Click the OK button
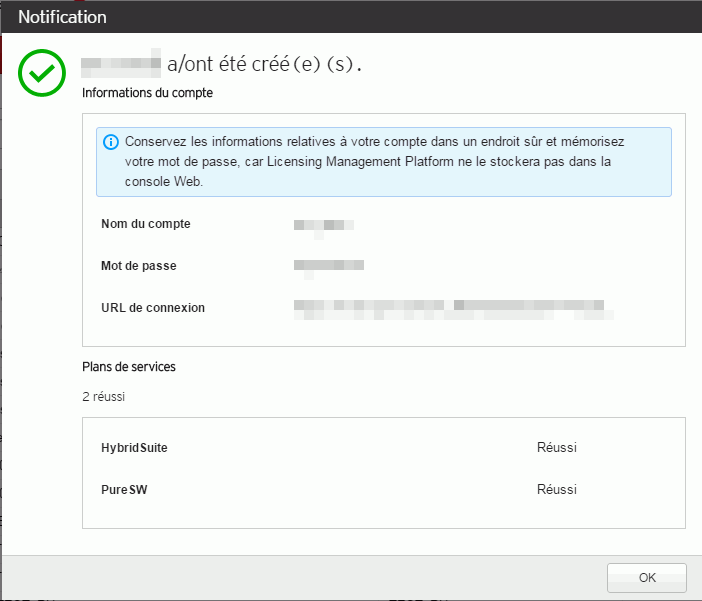The image size is (702, 601). [647, 578]
